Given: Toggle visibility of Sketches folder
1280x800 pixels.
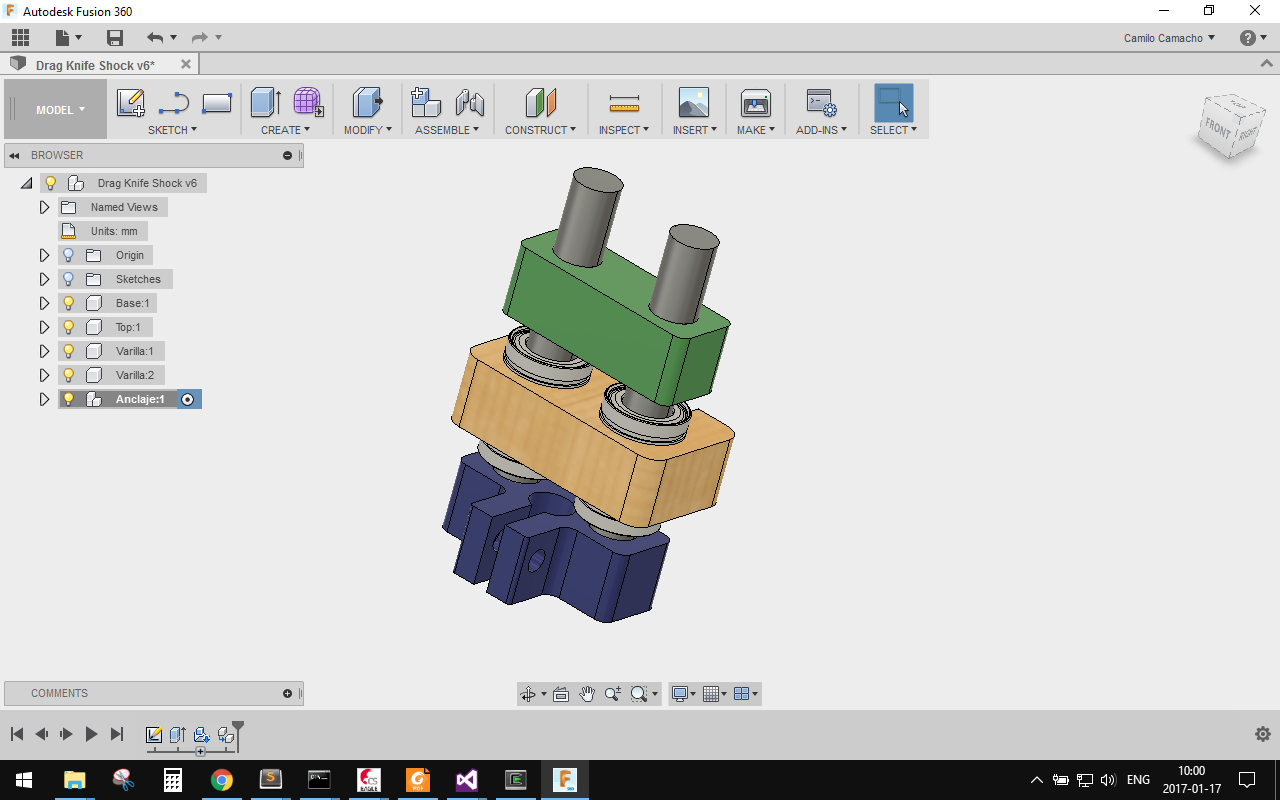Looking at the screenshot, I should tap(69, 279).
